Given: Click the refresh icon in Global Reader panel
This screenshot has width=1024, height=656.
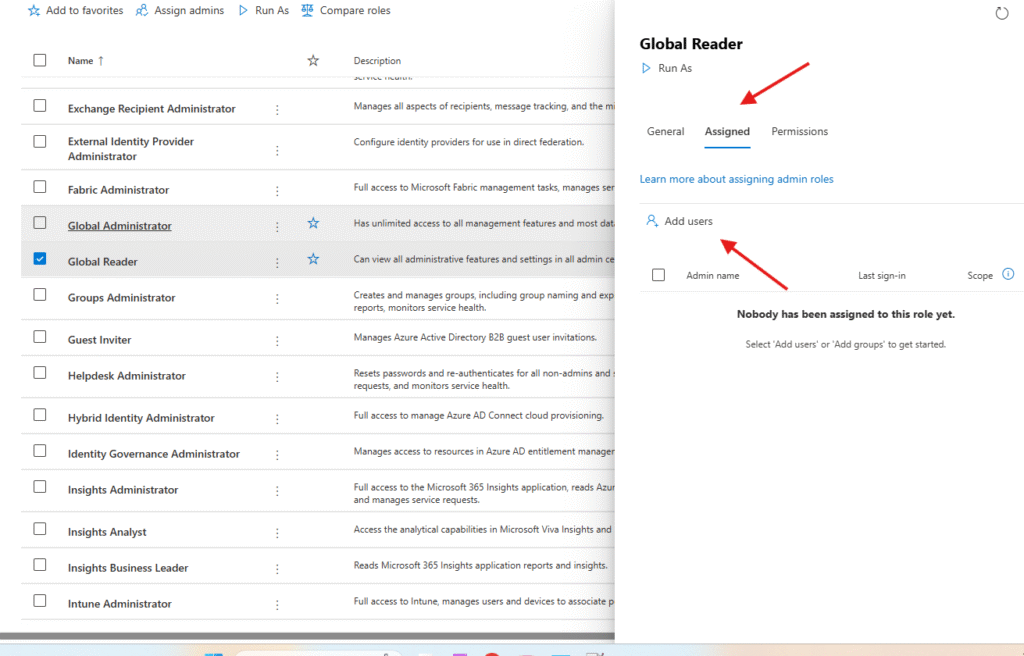Looking at the screenshot, I should tap(1002, 13).
